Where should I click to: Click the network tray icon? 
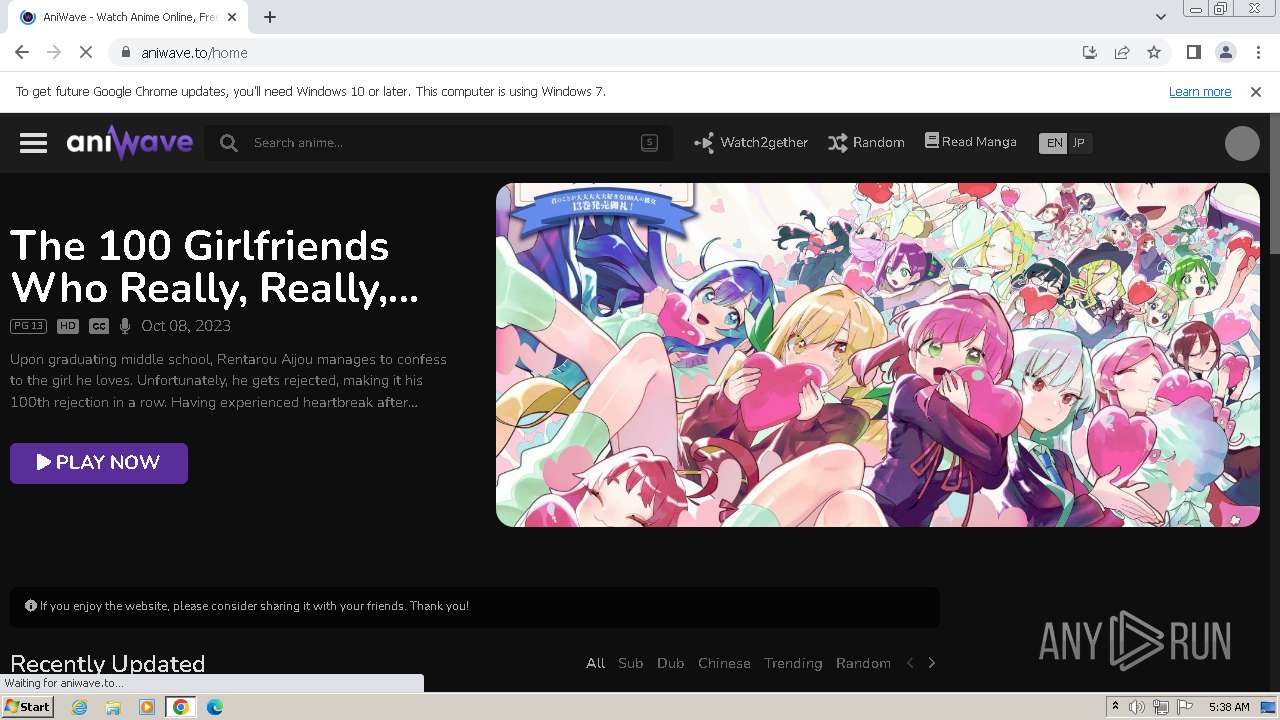click(x=1161, y=707)
